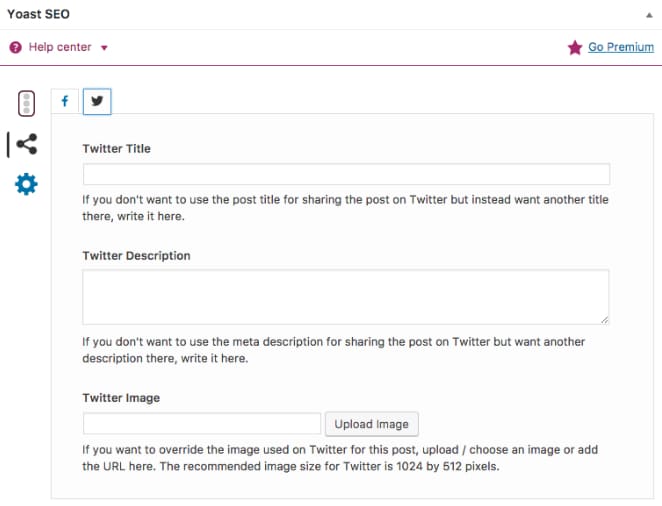Open the Help center menu text

(x=60, y=47)
